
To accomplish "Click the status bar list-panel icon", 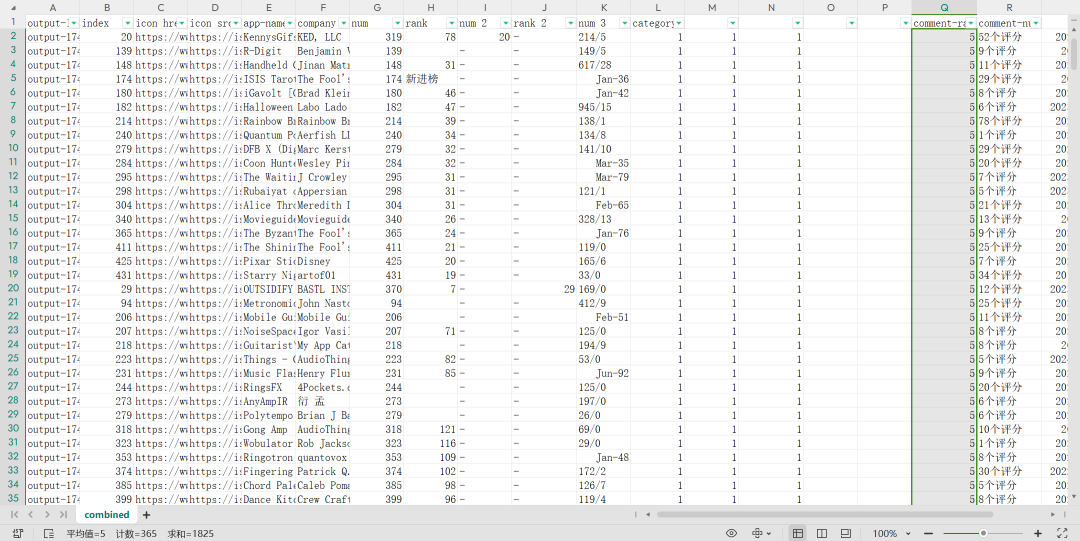I will coord(49,533).
